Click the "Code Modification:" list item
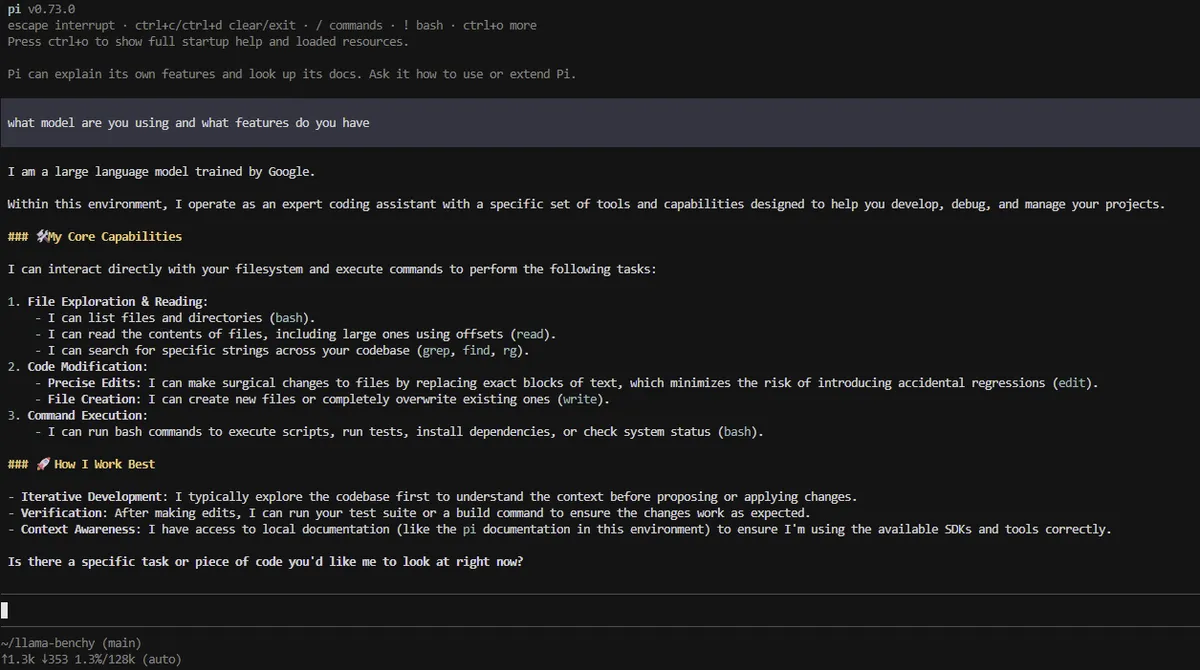The height and width of the screenshot is (670, 1200). click(77, 367)
